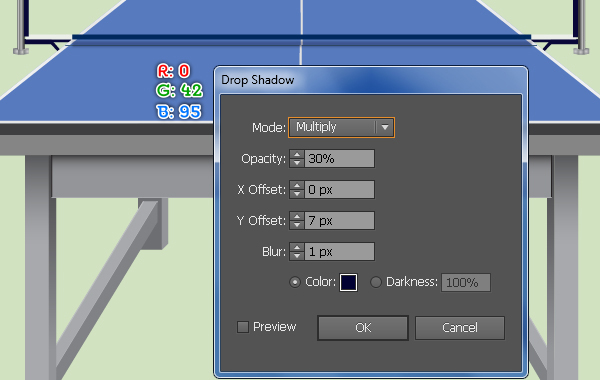Select the Color radio button

(x=295, y=282)
